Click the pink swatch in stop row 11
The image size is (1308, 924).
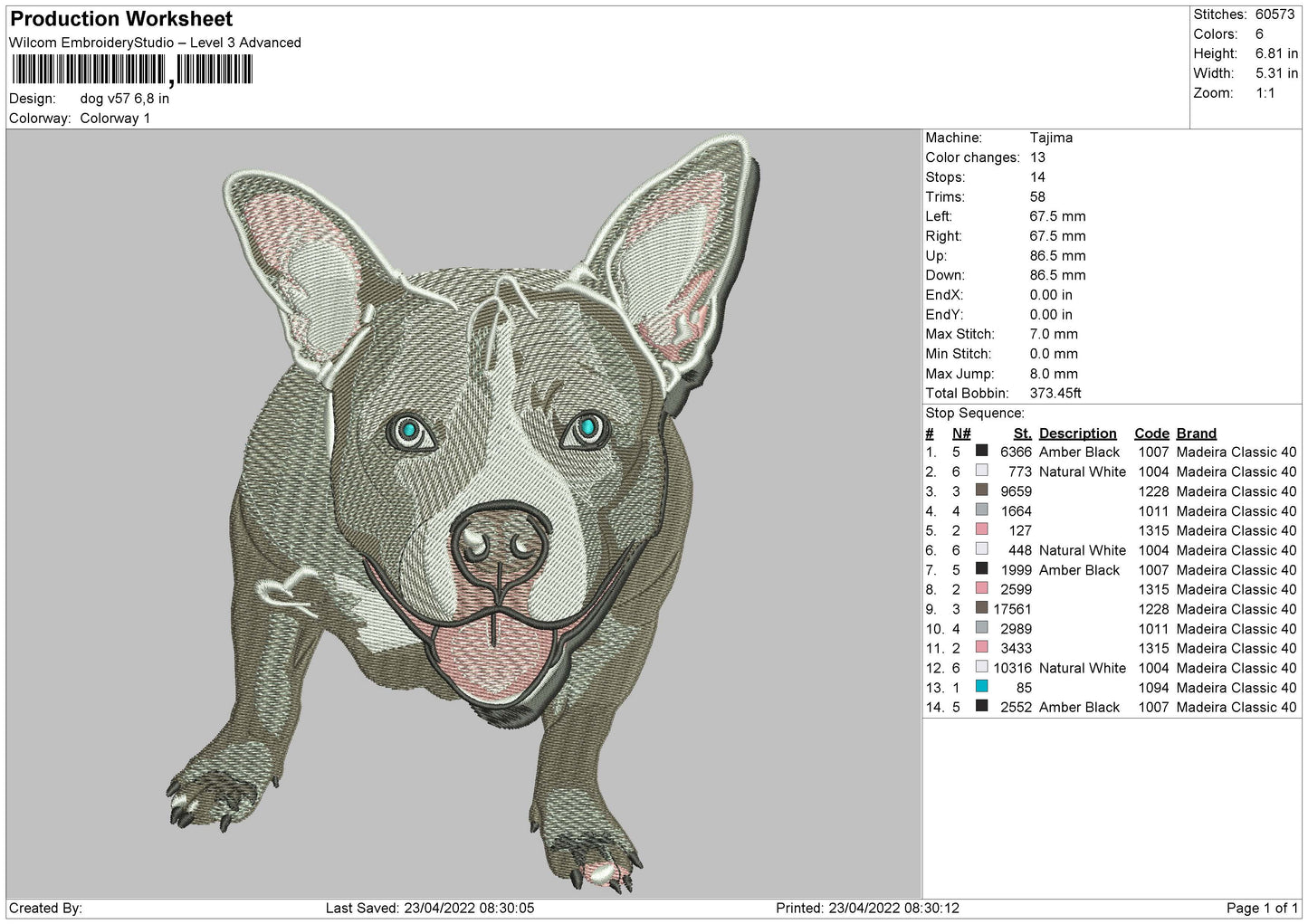[x=981, y=647]
